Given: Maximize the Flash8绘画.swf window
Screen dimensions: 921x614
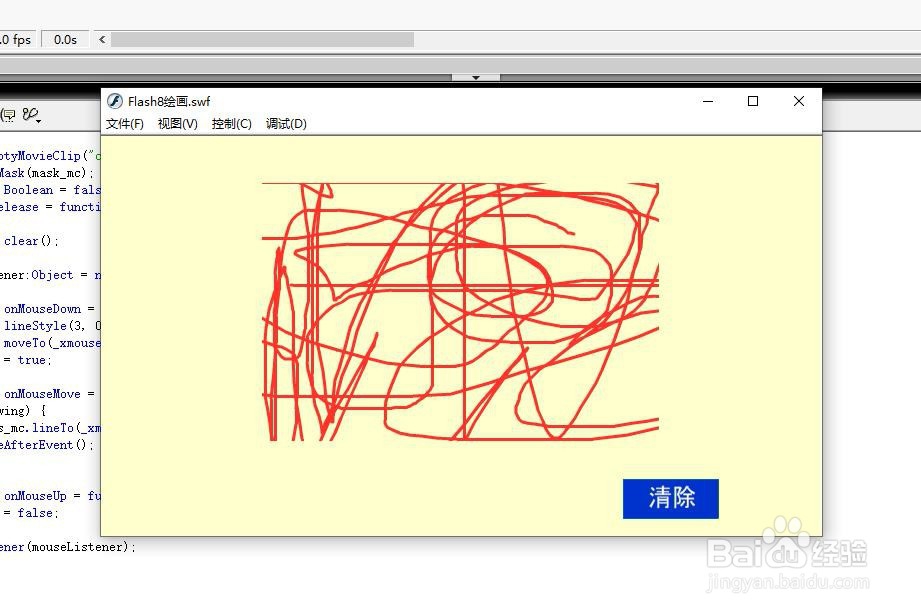Looking at the screenshot, I should coord(752,101).
